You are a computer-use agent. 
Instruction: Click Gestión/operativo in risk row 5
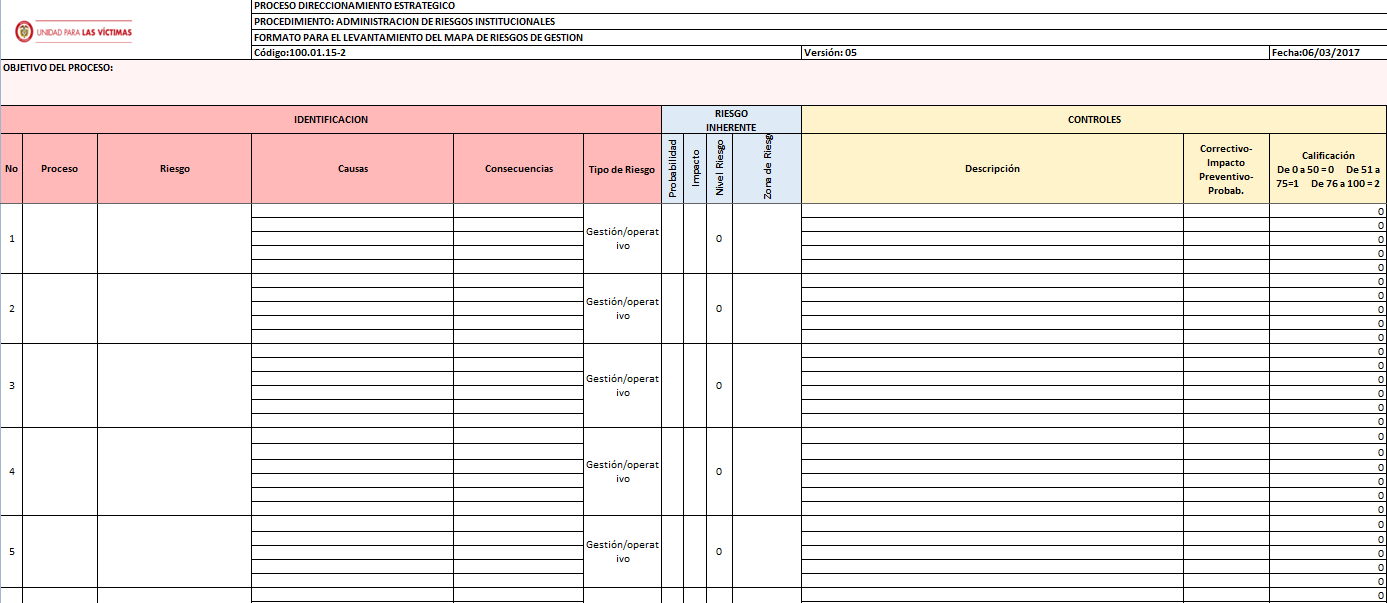622,552
